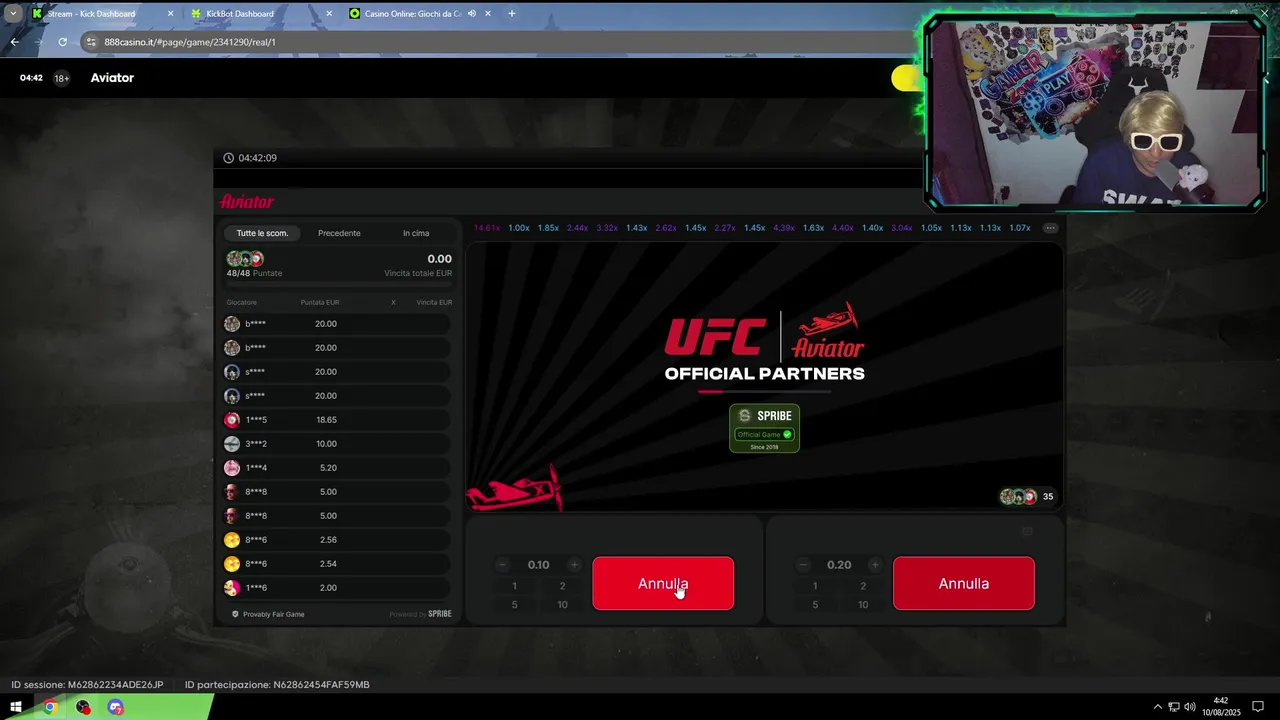
Task: Open Chrome from the taskbar
Action: pyautogui.click(x=50, y=707)
